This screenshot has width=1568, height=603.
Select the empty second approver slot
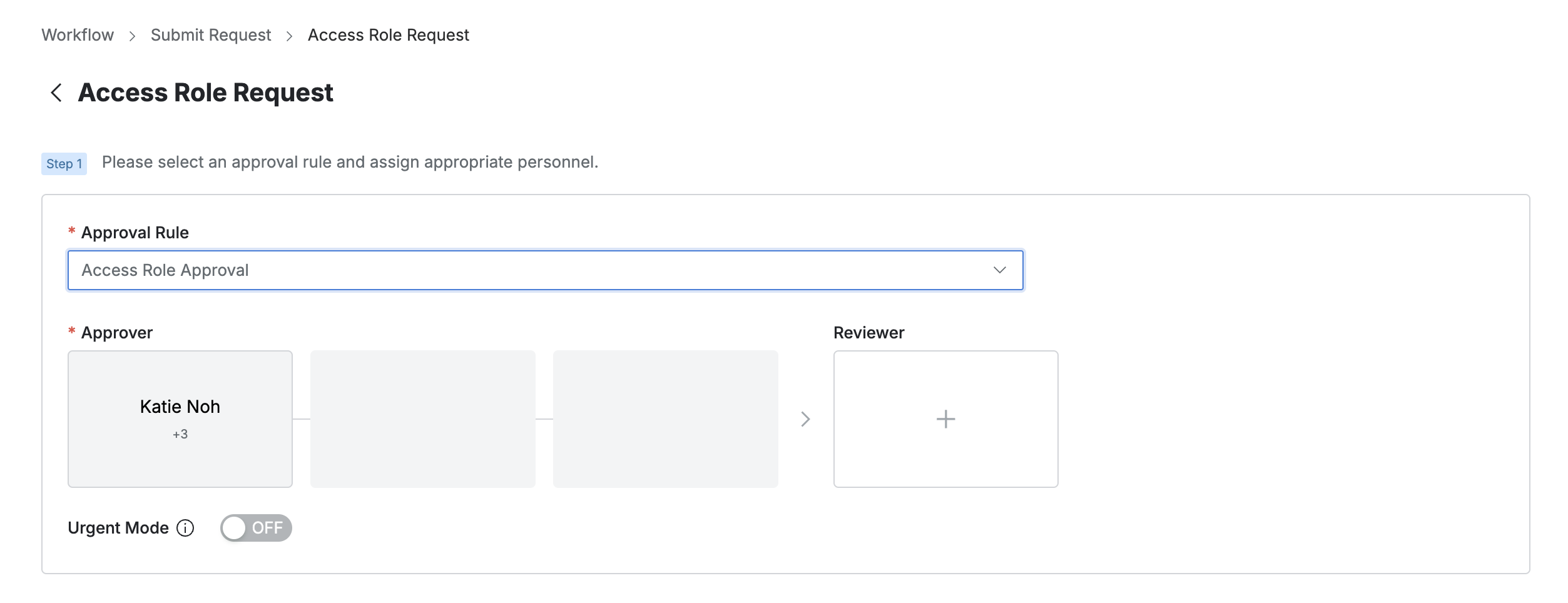click(423, 419)
